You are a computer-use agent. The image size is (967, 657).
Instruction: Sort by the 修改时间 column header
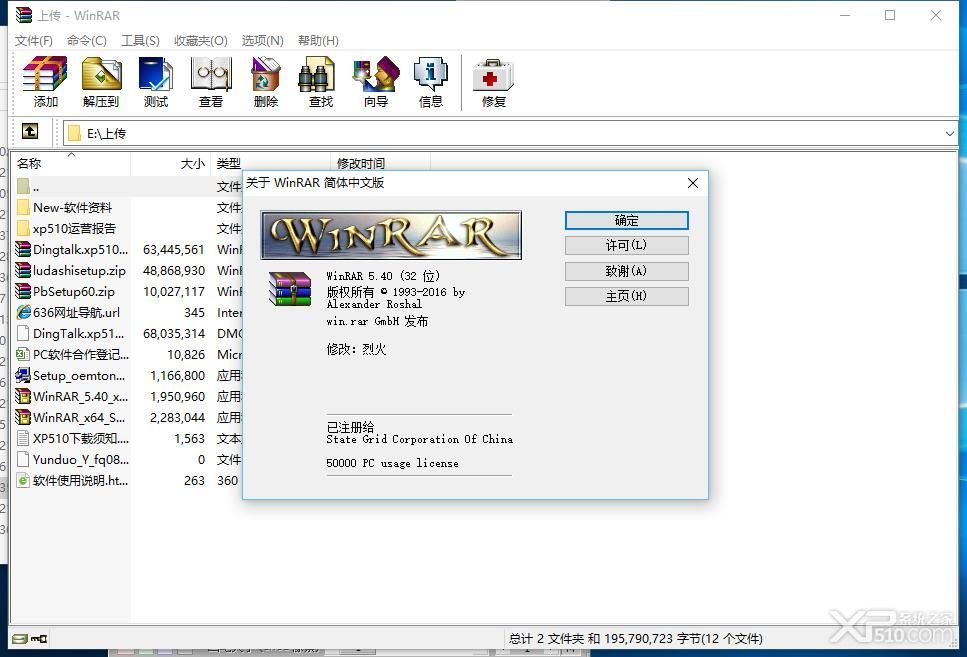380,163
